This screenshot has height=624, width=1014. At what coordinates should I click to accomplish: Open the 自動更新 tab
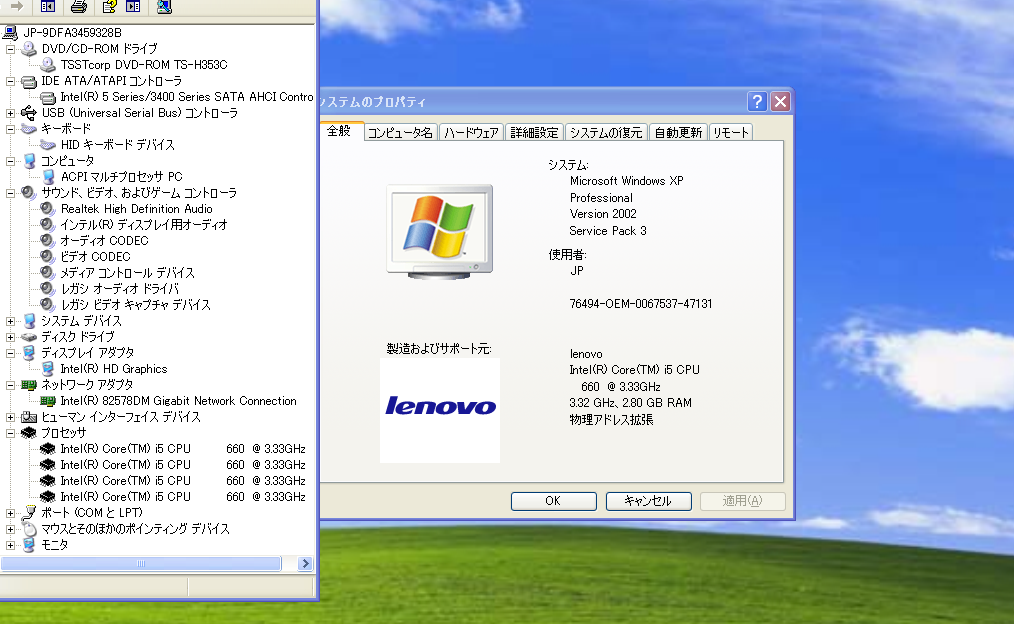click(x=678, y=133)
